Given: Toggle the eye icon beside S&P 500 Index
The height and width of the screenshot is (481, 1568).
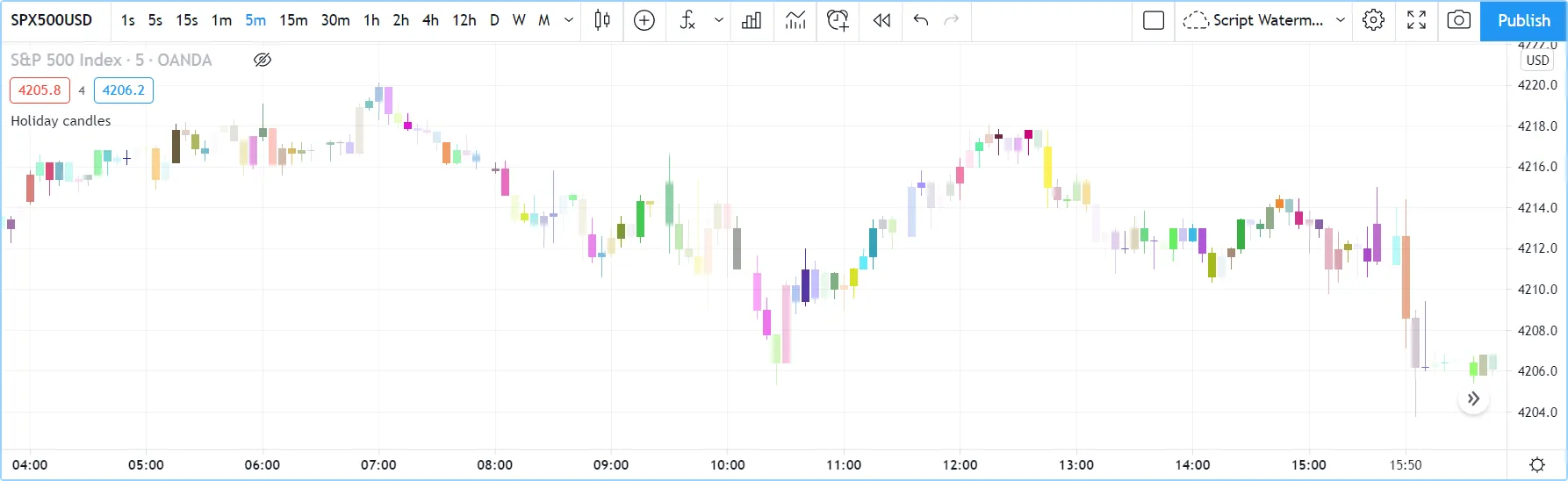Looking at the screenshot, I should (262, 60).
